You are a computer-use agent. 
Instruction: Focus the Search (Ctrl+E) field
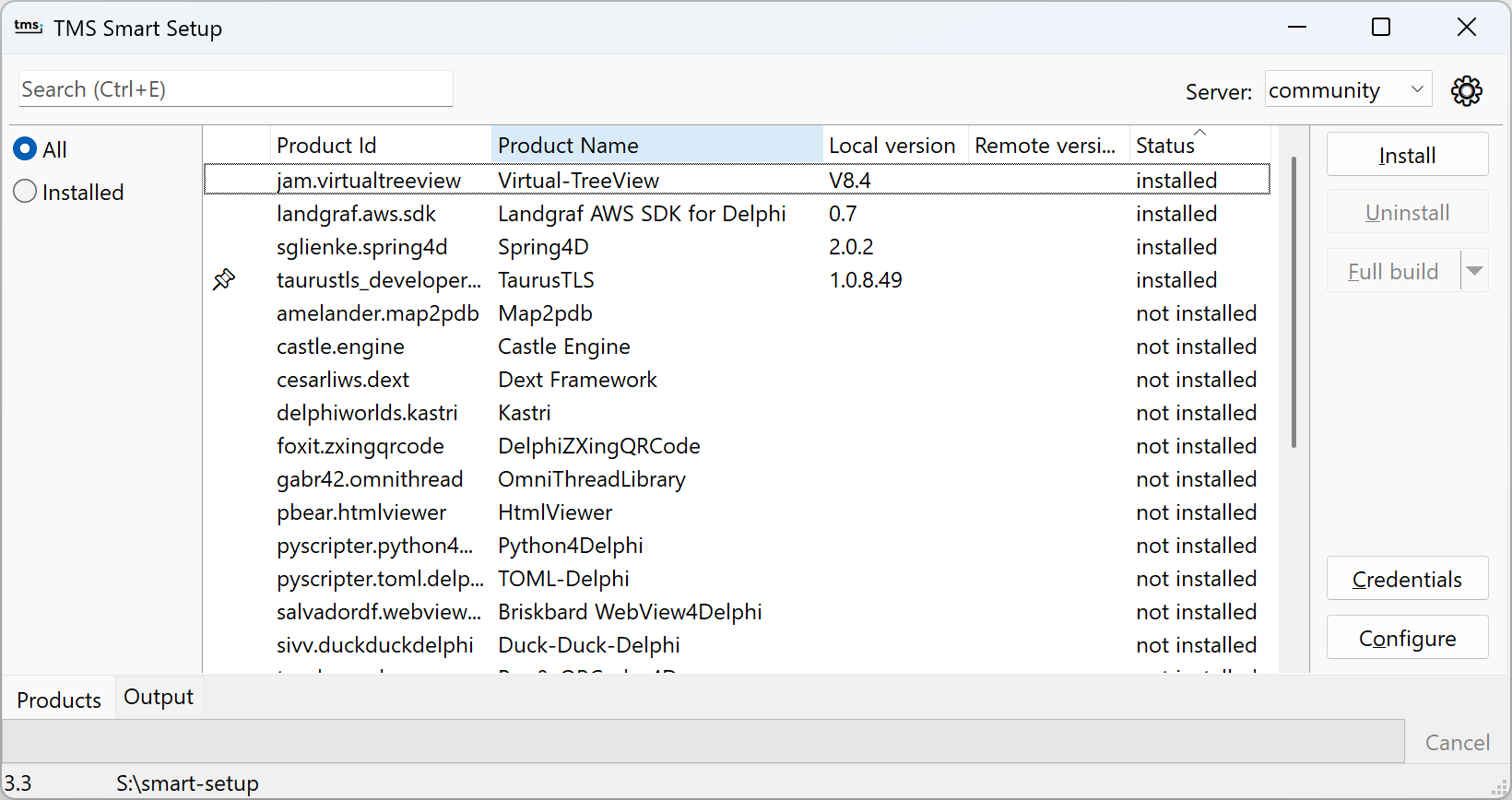coord(235,88)
